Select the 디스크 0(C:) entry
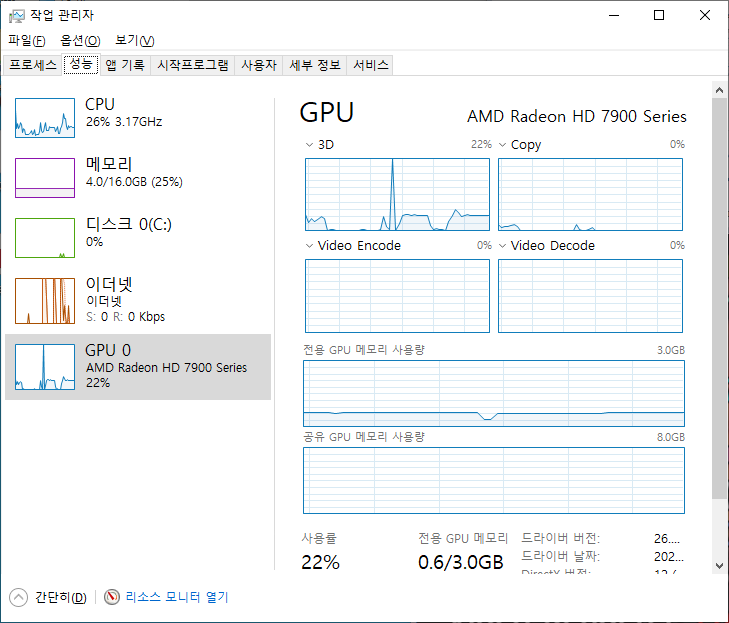This screenshot has width=729, height=623. coord(138,238)
